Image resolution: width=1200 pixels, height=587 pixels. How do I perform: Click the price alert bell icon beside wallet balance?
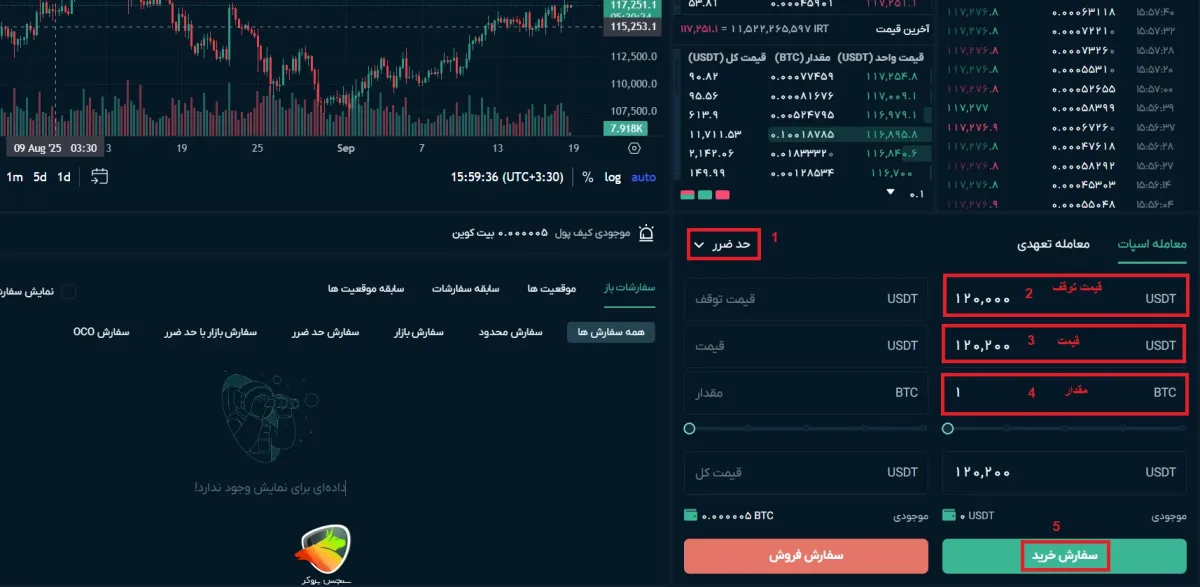click(x=647, y=234)
